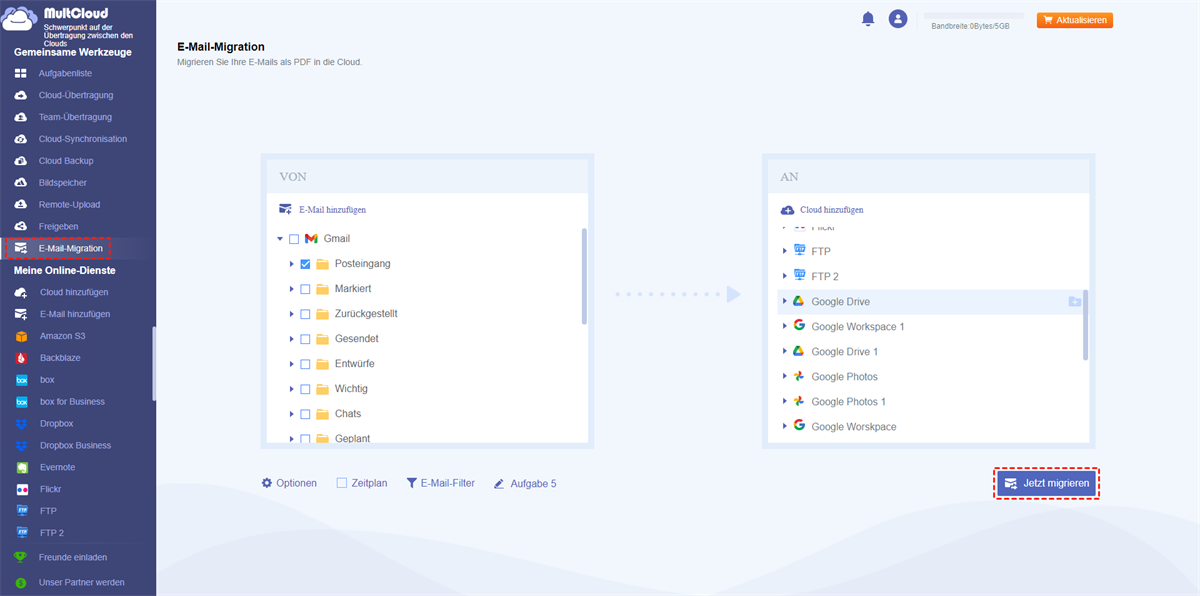1200x596 pixels.
Task: Enable the Zeitplan checkbox
Action: pos(342,483)
